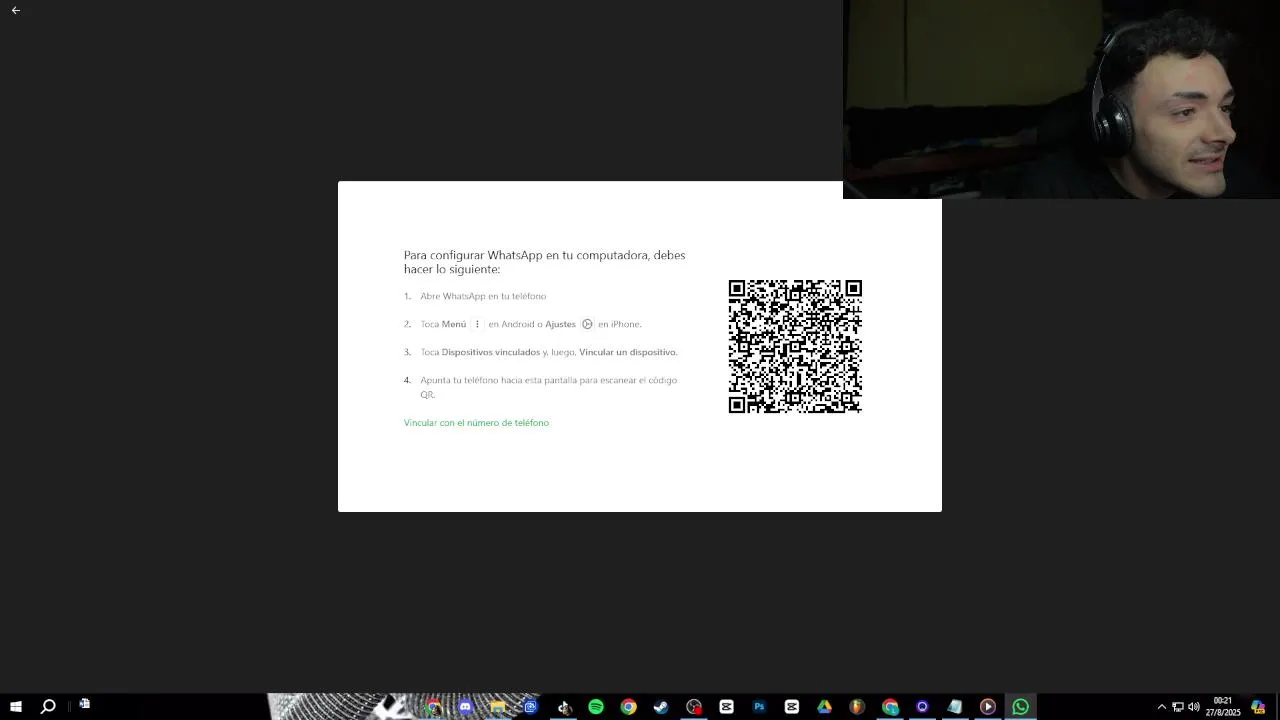Open the Windows Start menu
1280x720 pixels.
16,707
